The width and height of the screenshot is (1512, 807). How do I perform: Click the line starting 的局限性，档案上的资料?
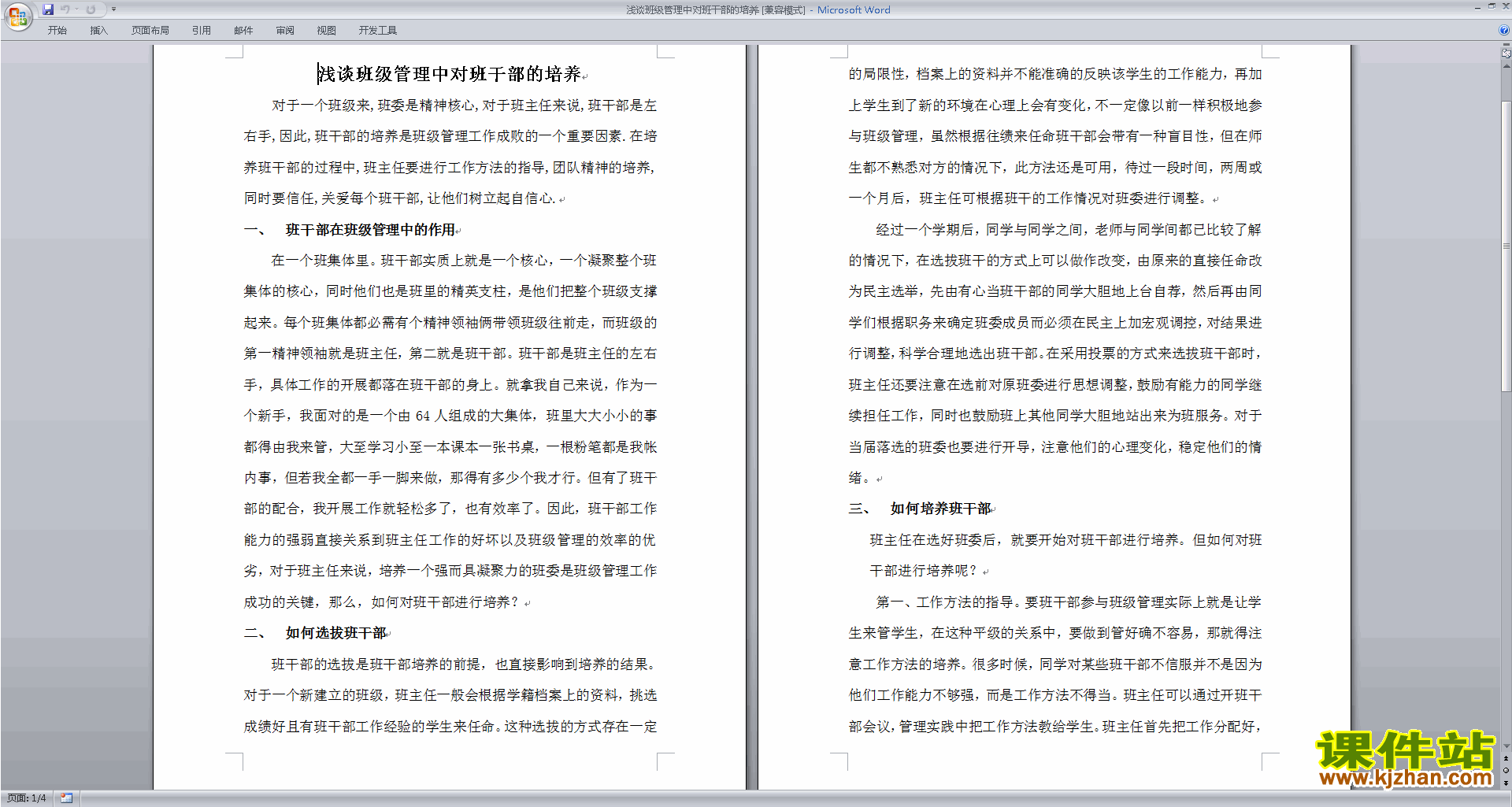[x=1055, y=74]
